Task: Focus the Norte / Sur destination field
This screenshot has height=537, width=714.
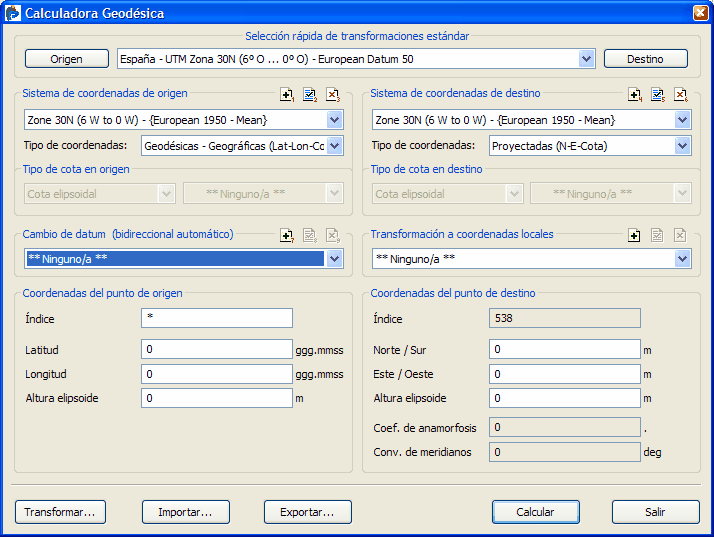Action: [564, 350]
